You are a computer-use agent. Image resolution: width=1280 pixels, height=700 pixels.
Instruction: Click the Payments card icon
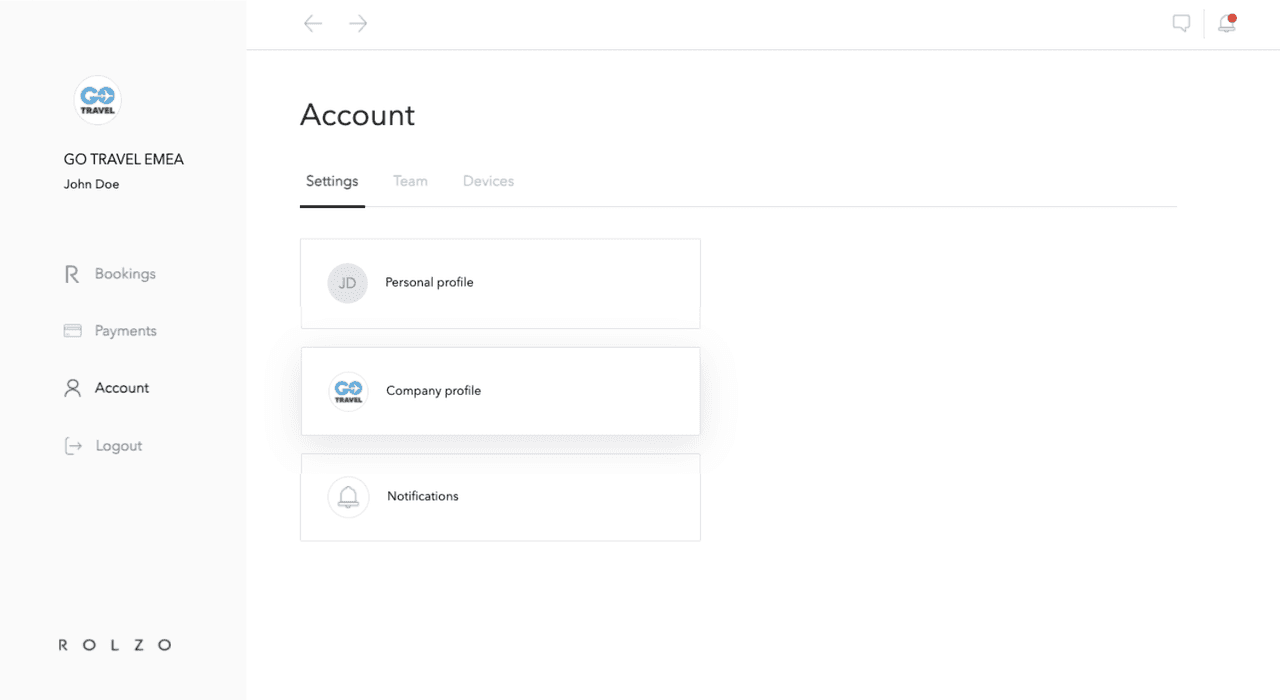point(73,331)
